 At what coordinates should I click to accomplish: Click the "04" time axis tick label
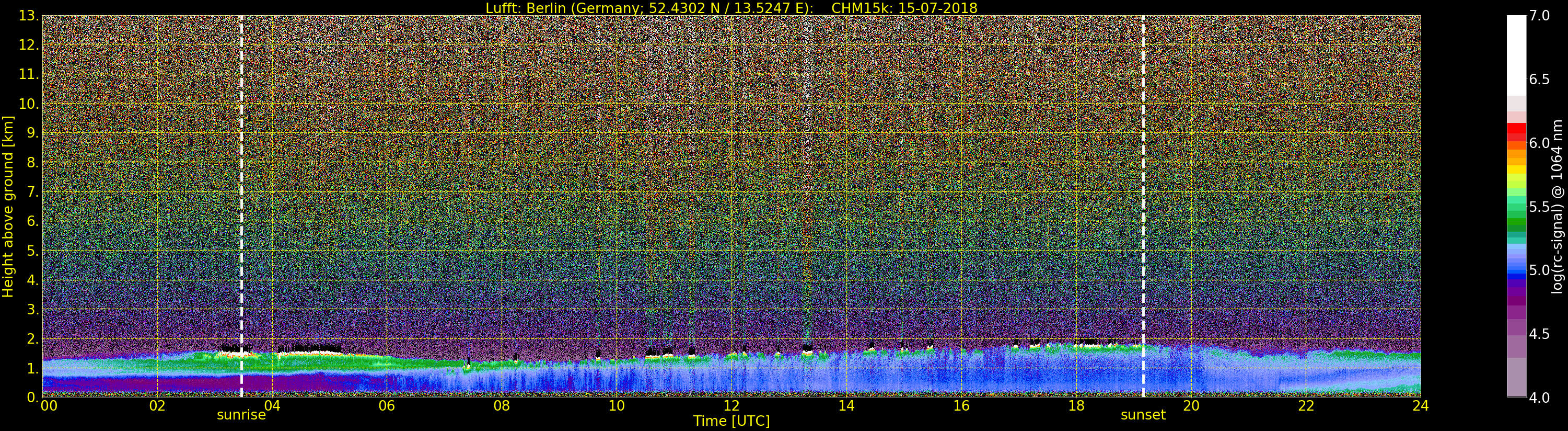272,406
